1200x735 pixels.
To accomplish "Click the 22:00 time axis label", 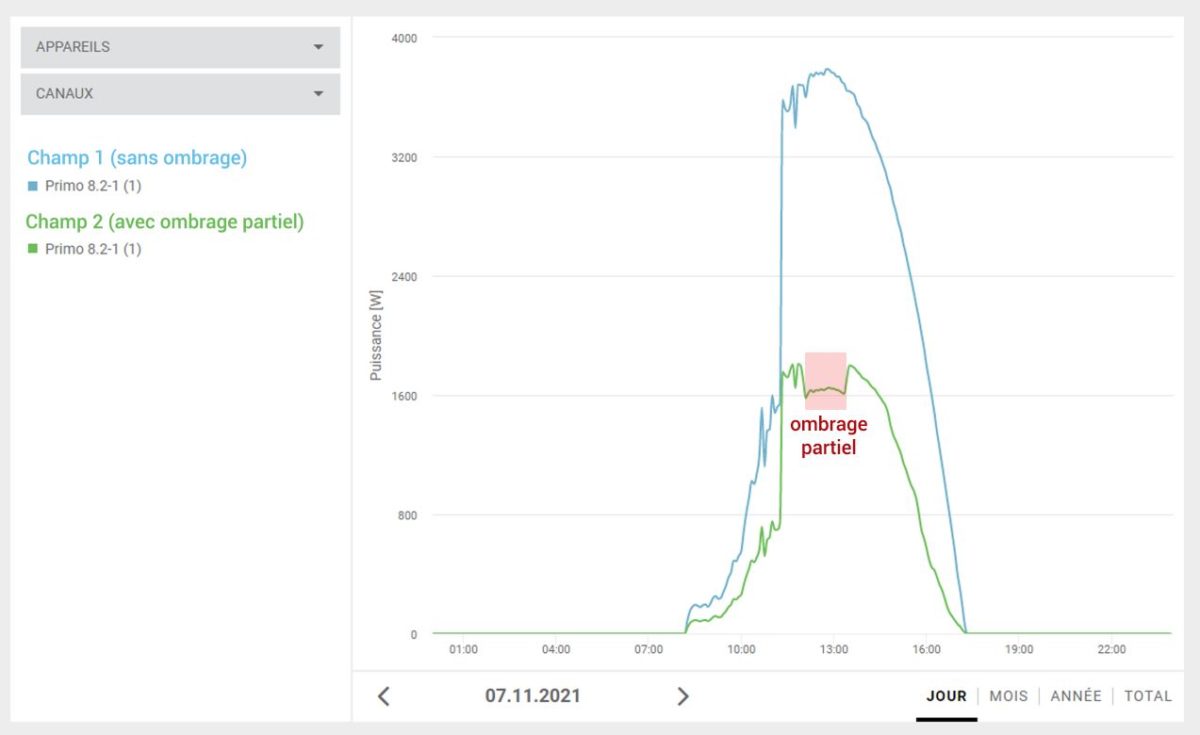I will tap(1111, 649).
